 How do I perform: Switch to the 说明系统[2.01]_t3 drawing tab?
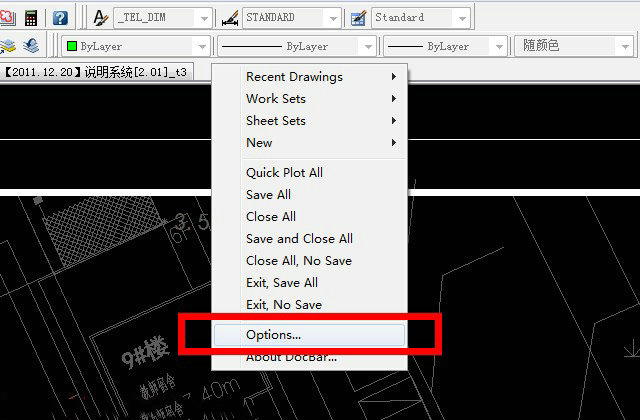pos(96,72)
